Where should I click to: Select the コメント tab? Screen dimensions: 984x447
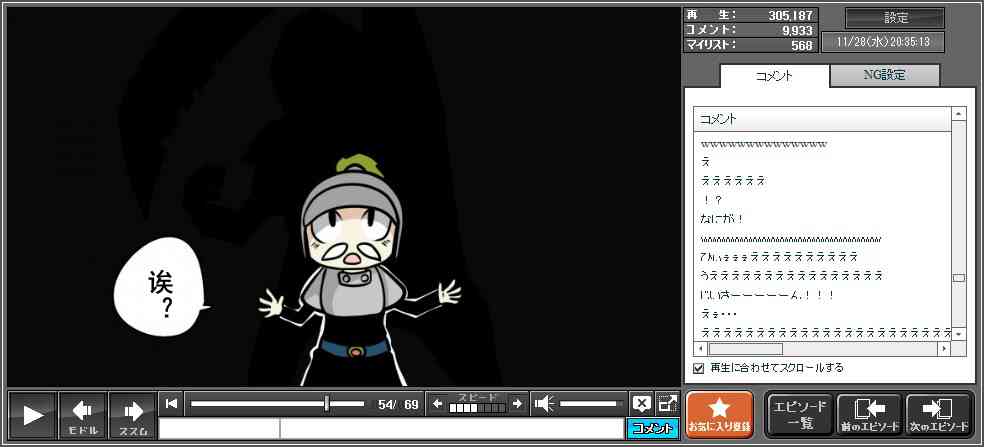(x=774, y=76)
